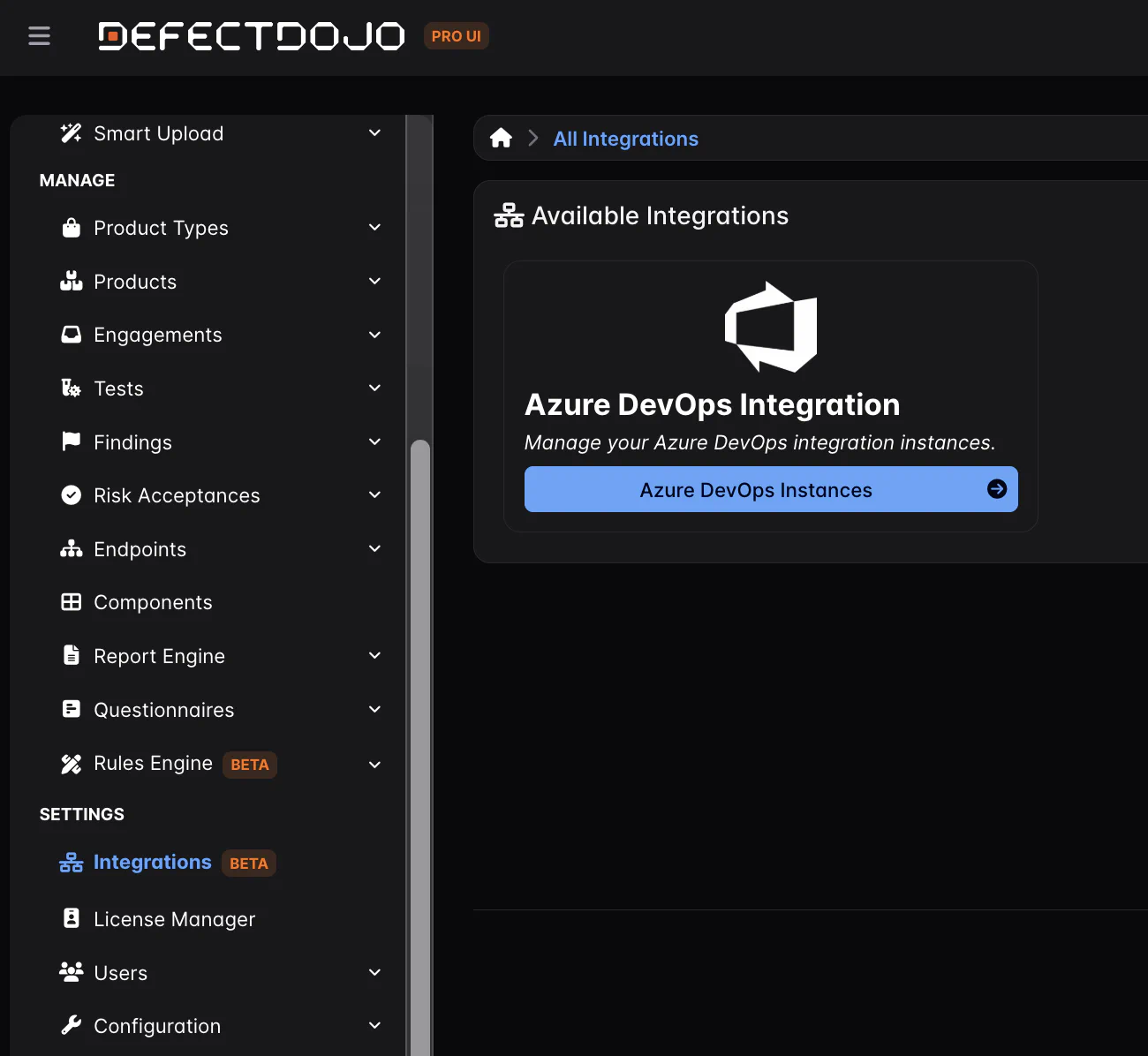1148x1056 pixels.
Task: Expand the Smart Upload chevron
Action: point(374,133)
